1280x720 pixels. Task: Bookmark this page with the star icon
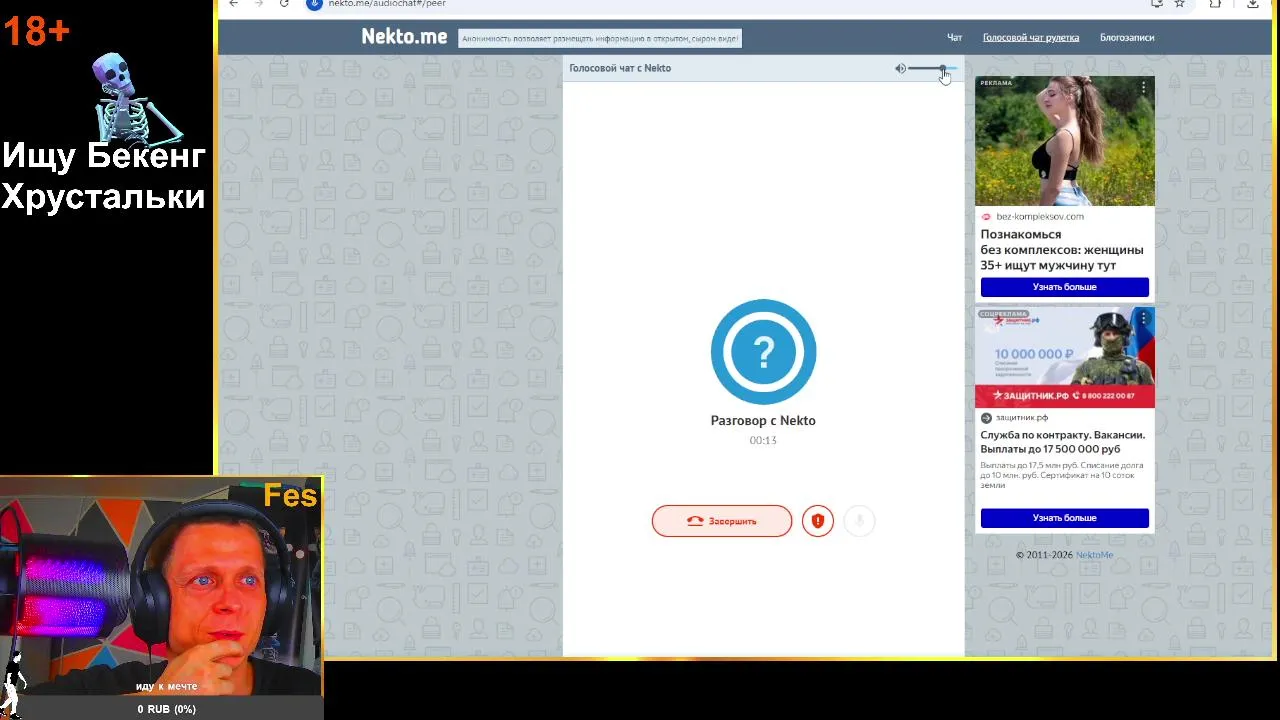[x=1180, y=4]
